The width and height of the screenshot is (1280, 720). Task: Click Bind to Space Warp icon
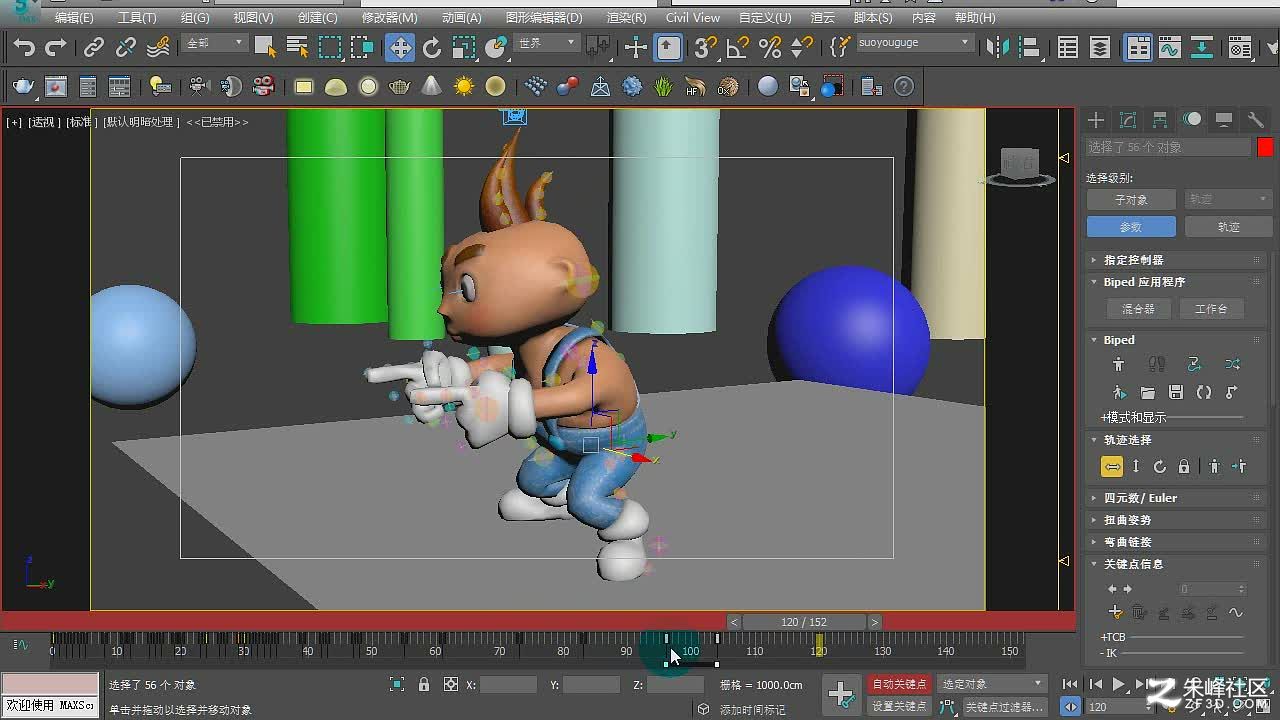pos(158,47)
